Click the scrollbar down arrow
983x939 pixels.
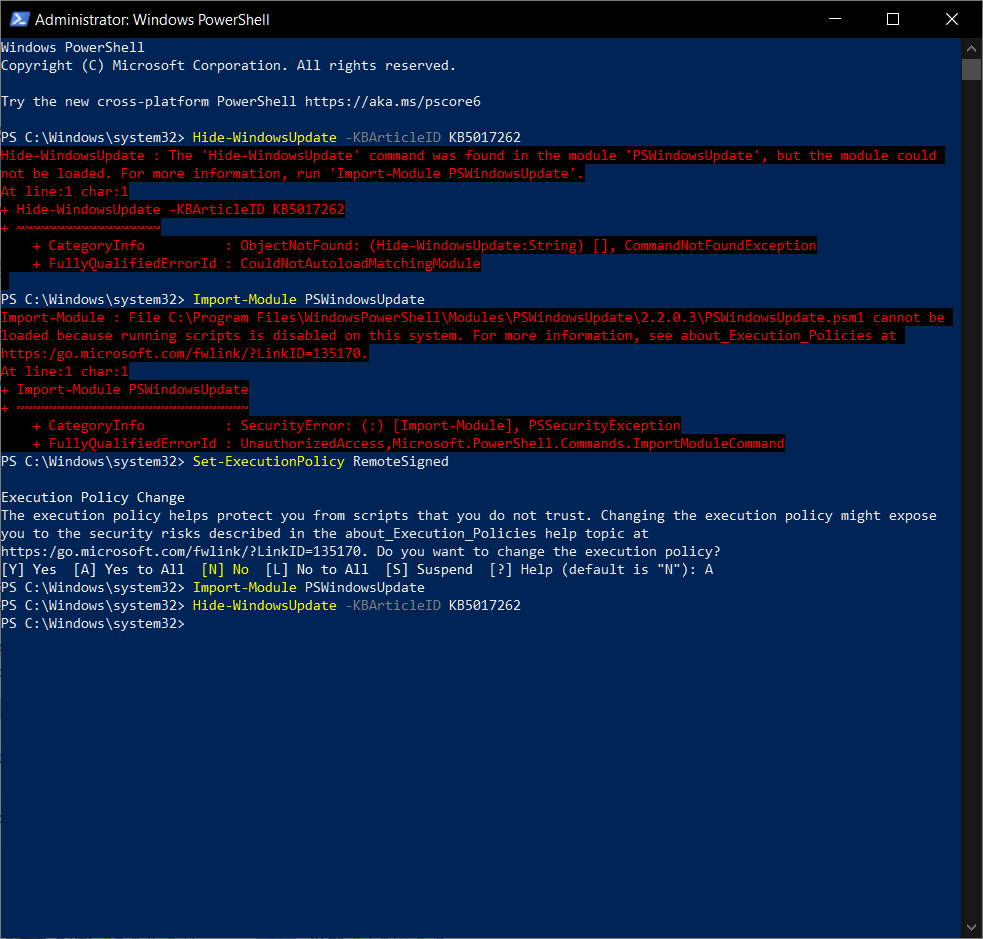click(971, 926)
